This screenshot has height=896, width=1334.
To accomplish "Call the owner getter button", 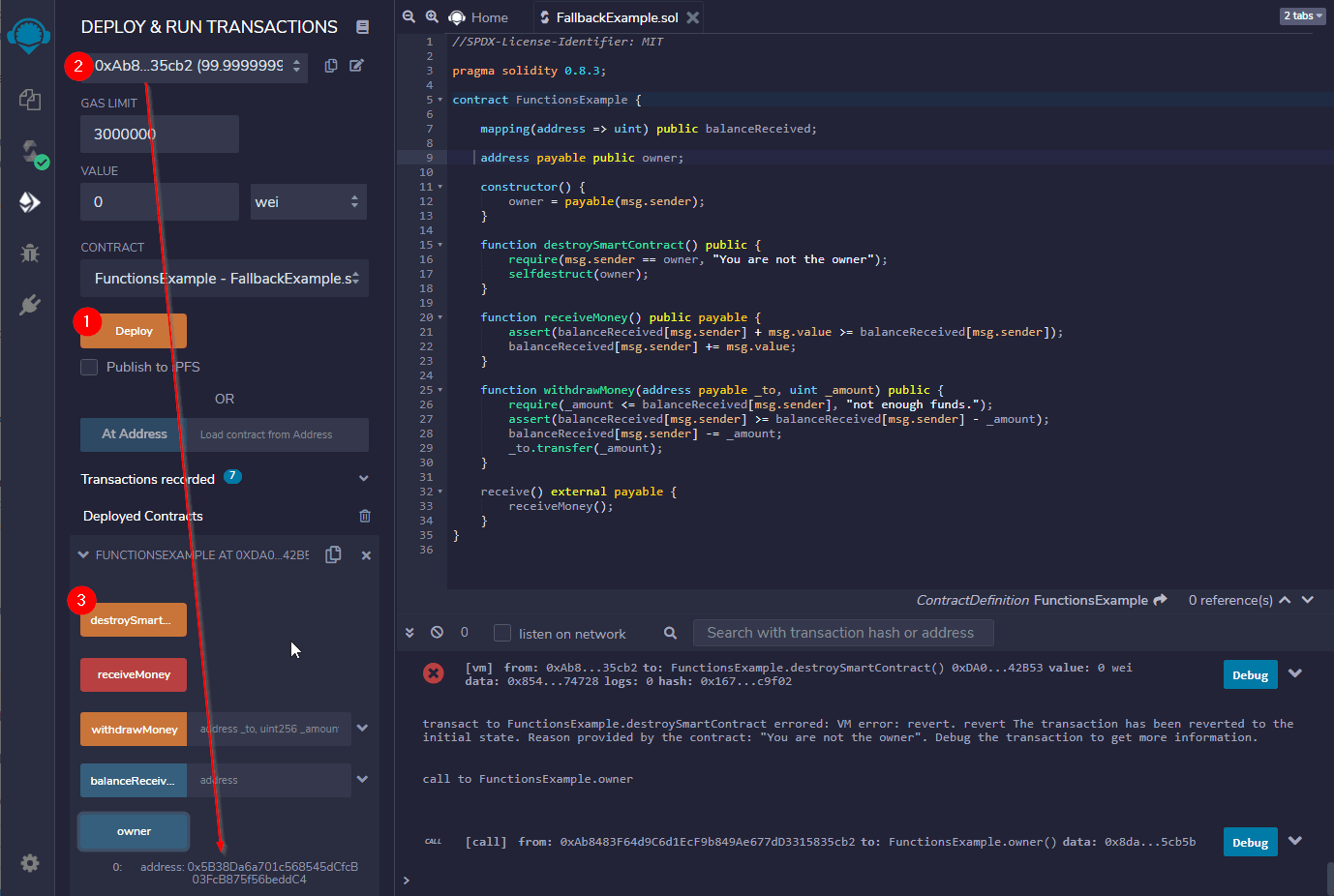I will pyautogui.click(x=134, y=831).
